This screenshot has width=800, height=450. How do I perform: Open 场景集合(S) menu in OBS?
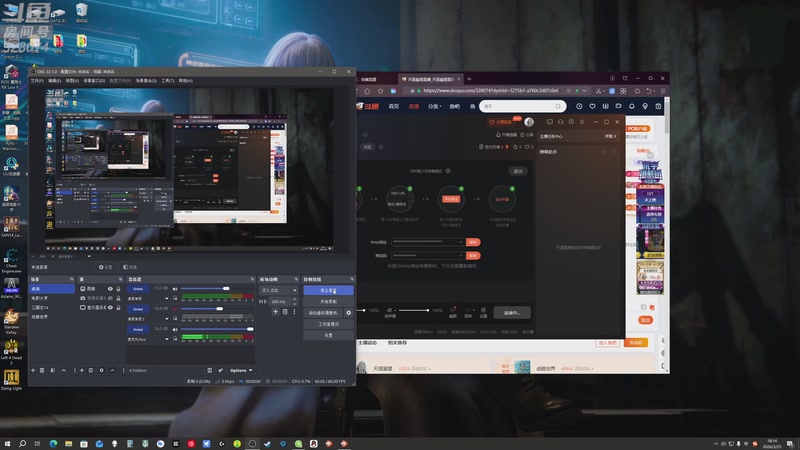coord(146,81)
